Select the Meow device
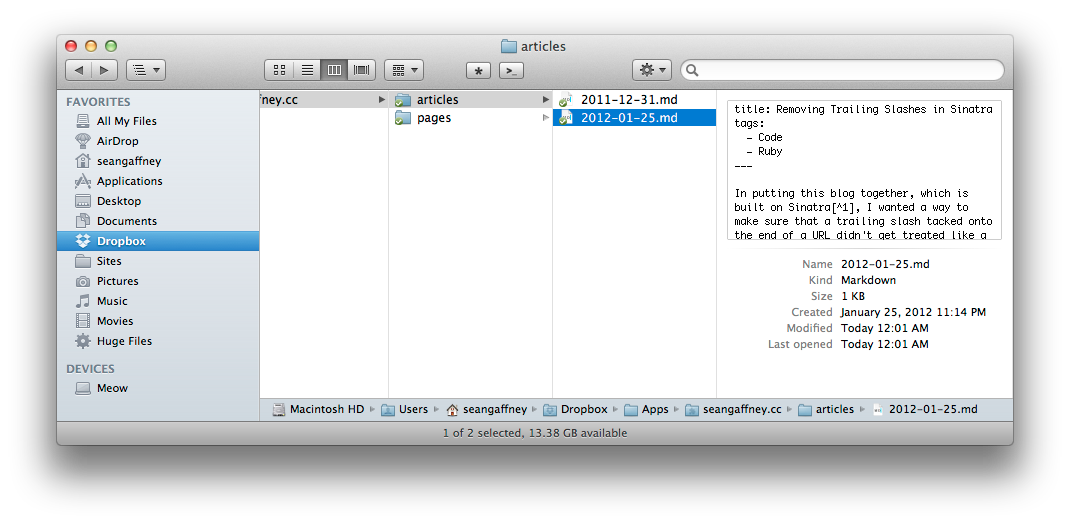This screenshot has height=524, width=1070. (112, 388)
